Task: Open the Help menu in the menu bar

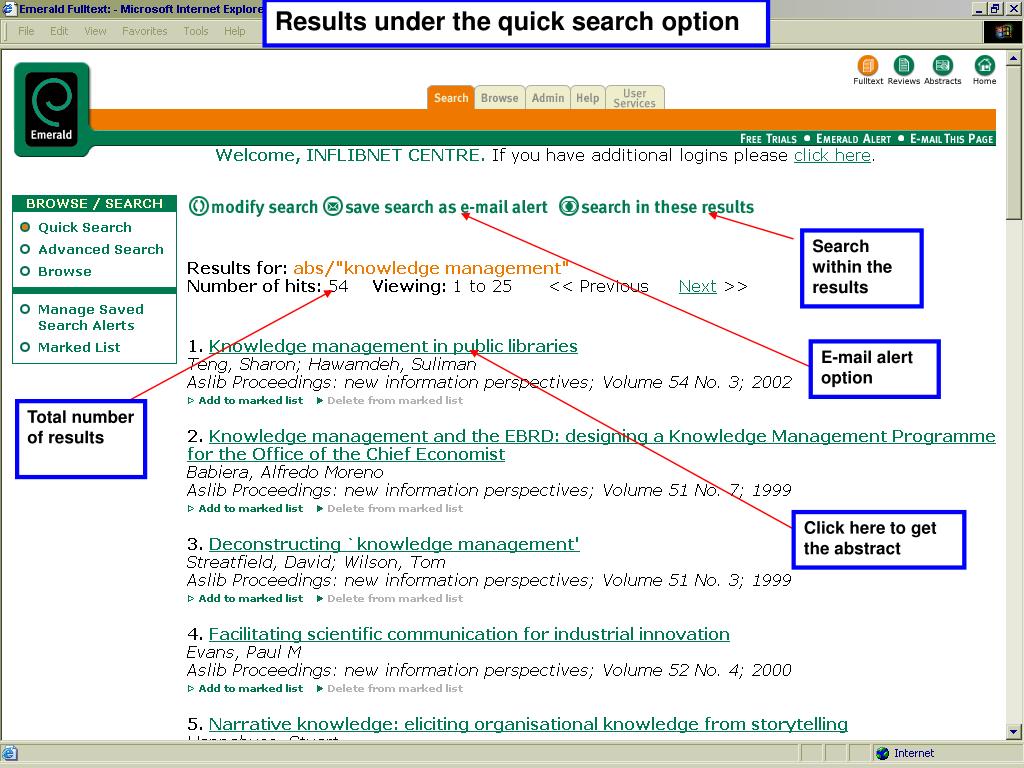Action: point(234,31)
